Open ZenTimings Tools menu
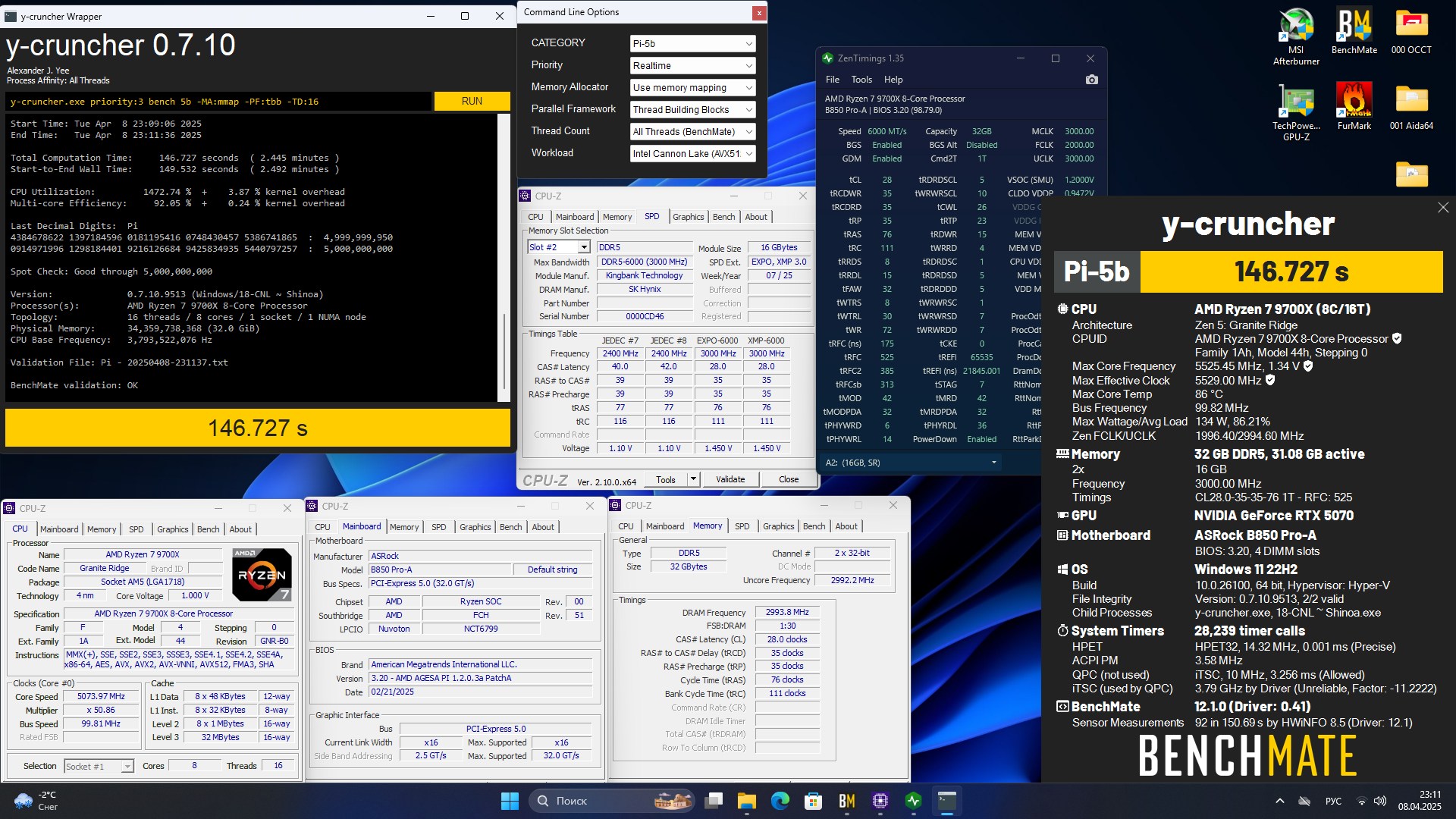 coord(861,80)
